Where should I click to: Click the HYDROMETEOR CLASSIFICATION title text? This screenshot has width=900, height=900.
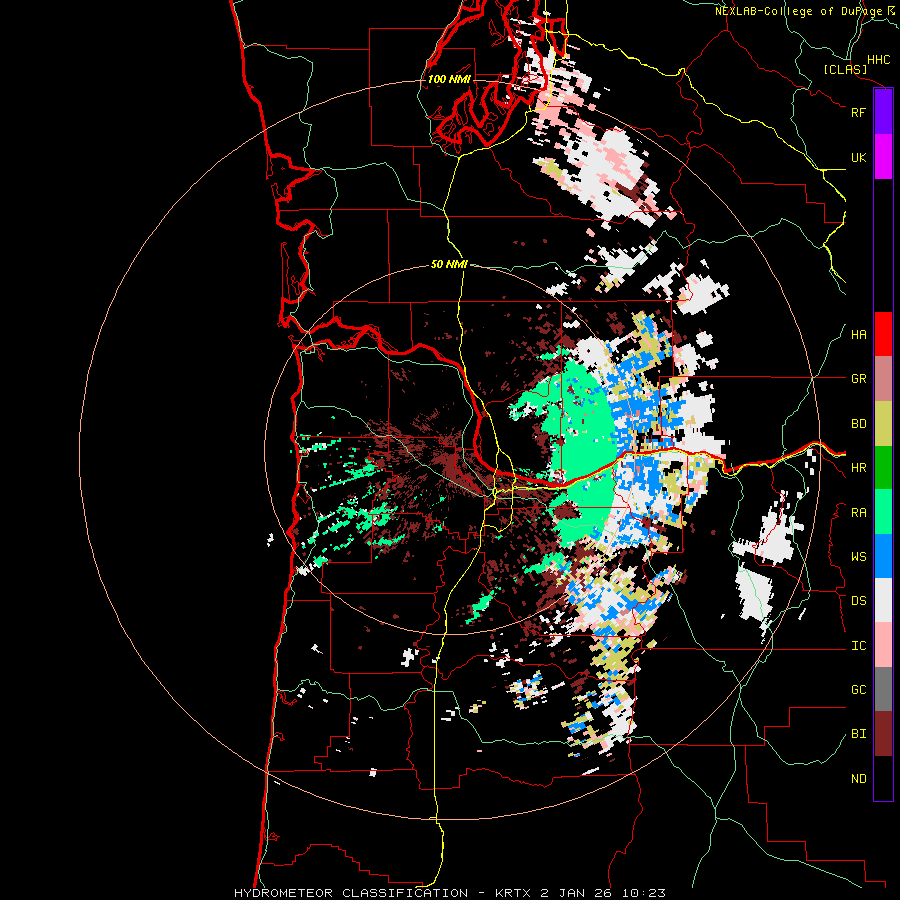point(351,893)
